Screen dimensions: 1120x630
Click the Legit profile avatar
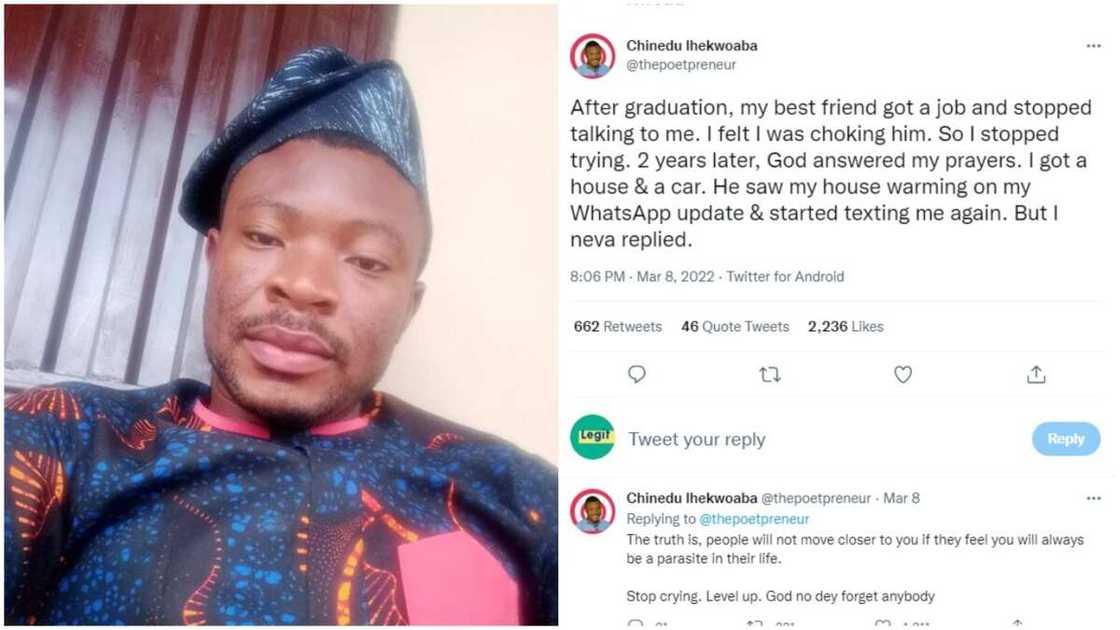(592, 437)
